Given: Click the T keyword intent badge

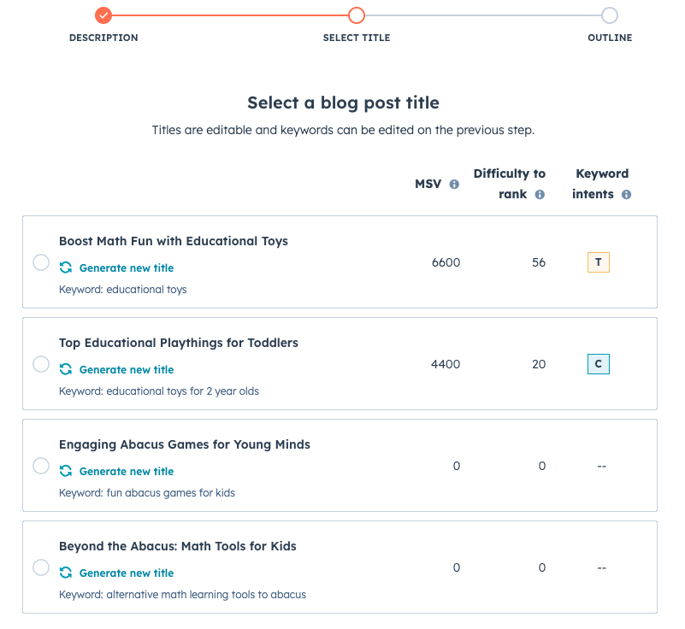Looking at the screenshot, I should click(598, 263).
